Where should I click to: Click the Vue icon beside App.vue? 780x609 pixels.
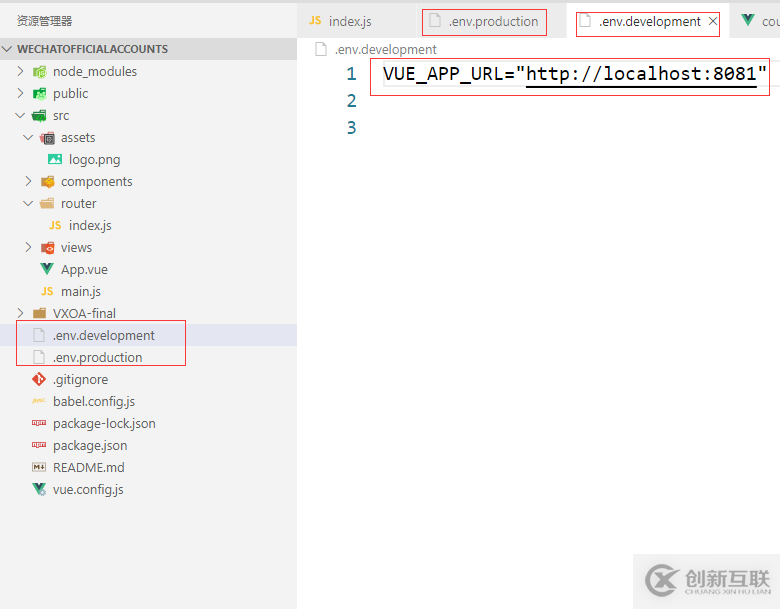coord(47,269)
